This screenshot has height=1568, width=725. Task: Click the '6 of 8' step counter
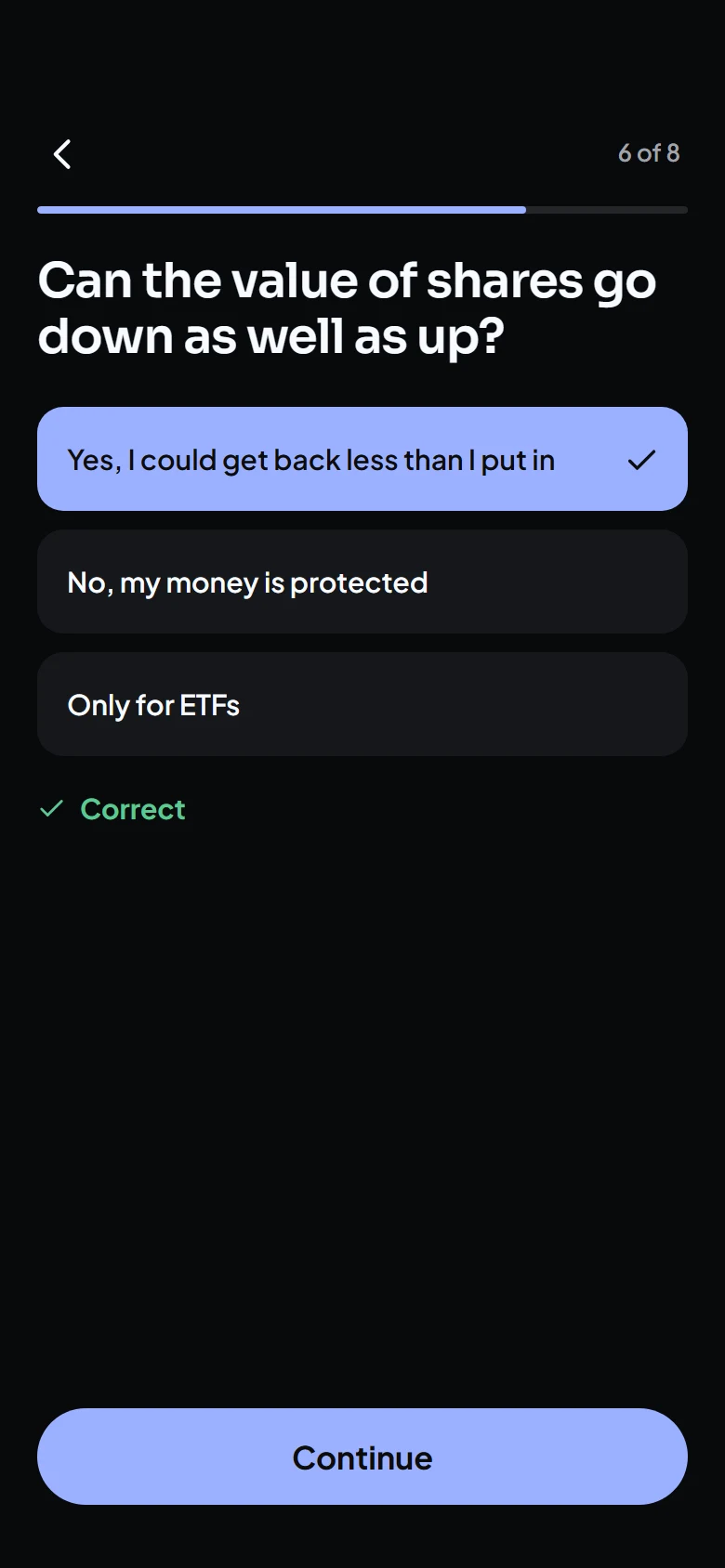pyautogui.click(x=649, y=153)
